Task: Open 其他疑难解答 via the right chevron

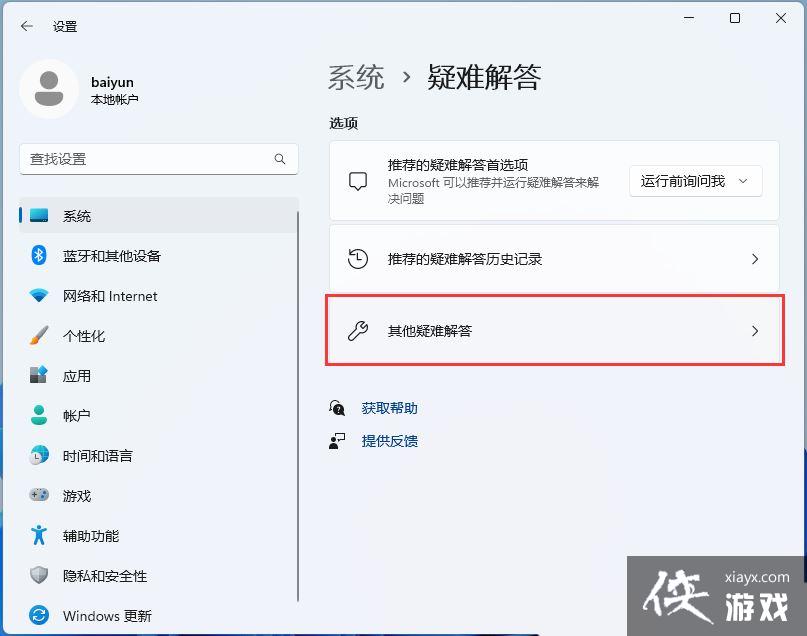Action: coord(755,331)
